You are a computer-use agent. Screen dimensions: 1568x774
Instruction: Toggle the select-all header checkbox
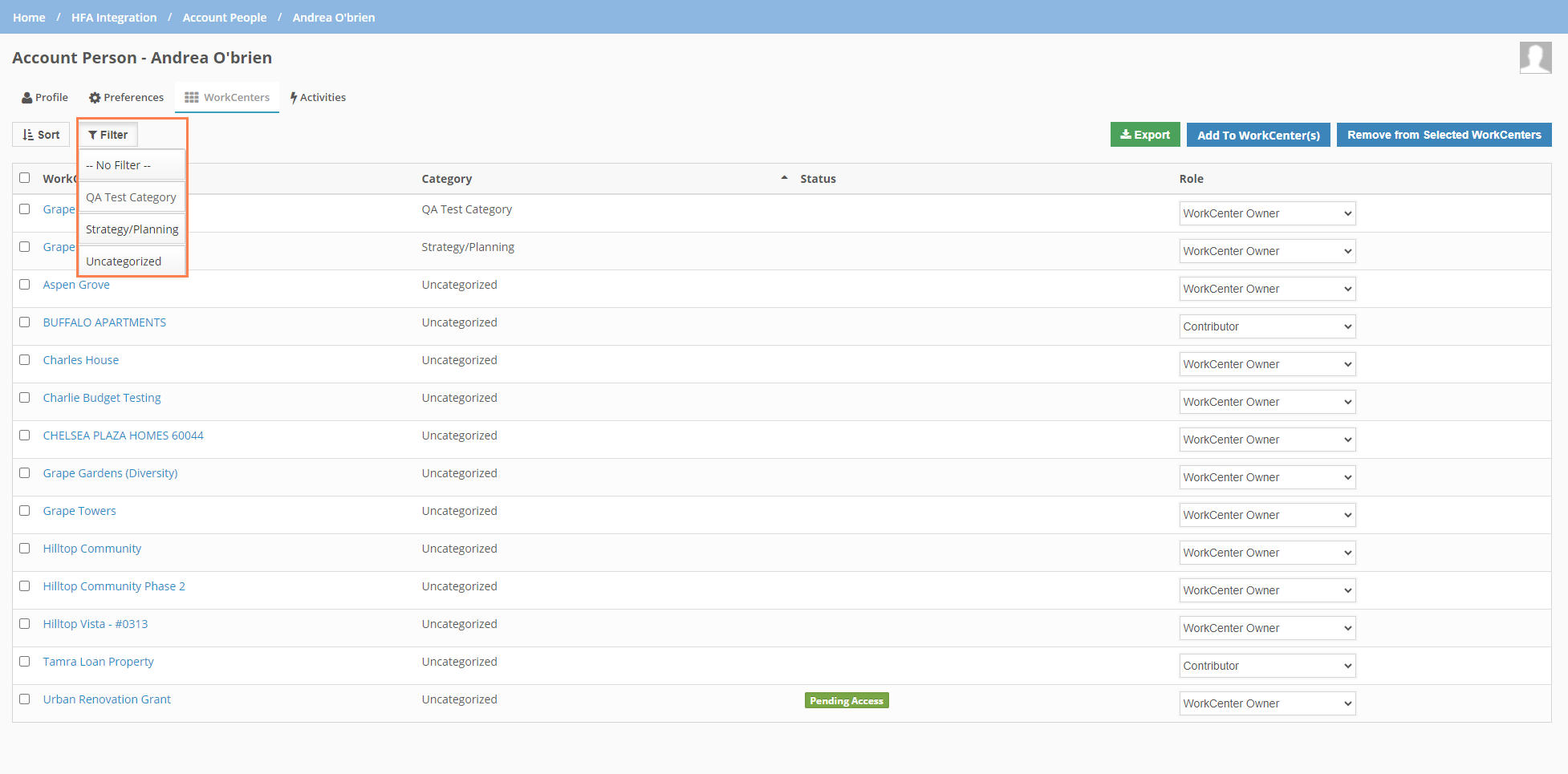coord(25,178)
